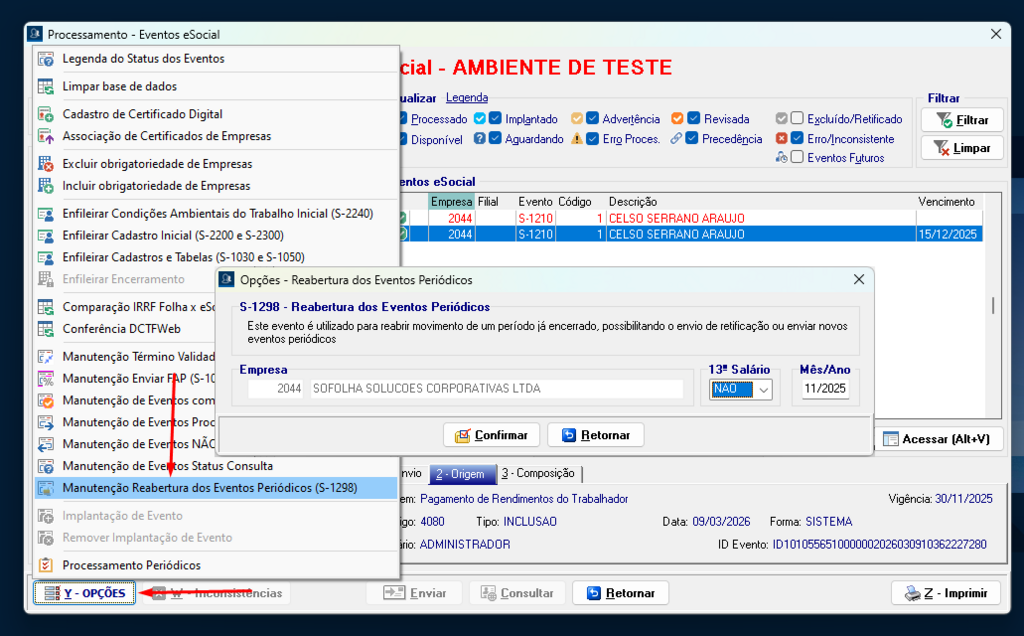
Task: Click the Mês/Ano input field
Action: point(825,389)
